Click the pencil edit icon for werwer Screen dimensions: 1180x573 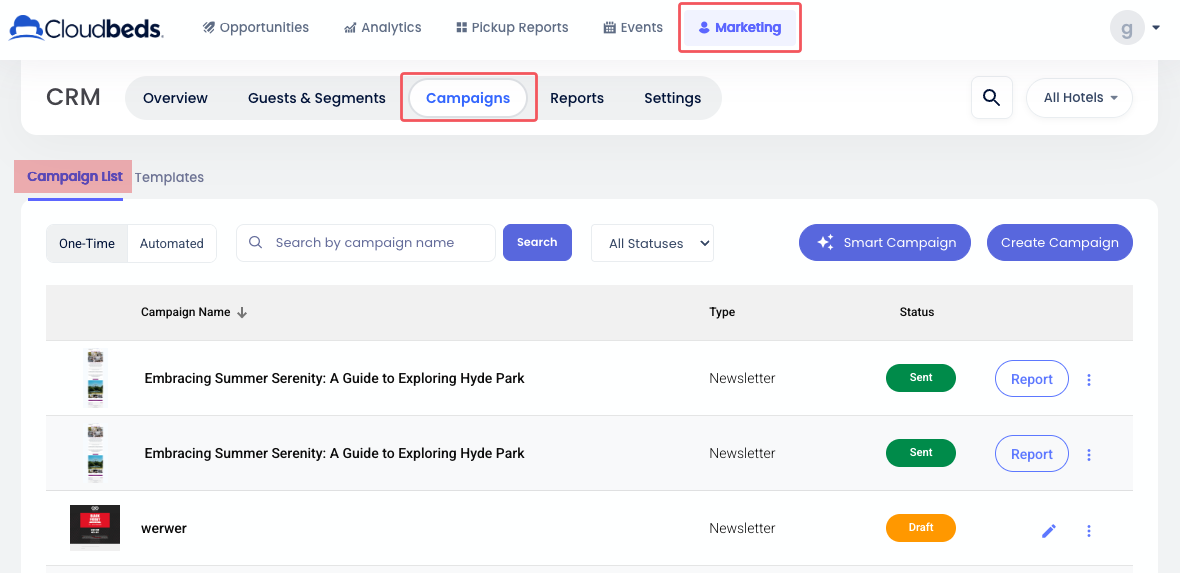[x=1048, y=531]
